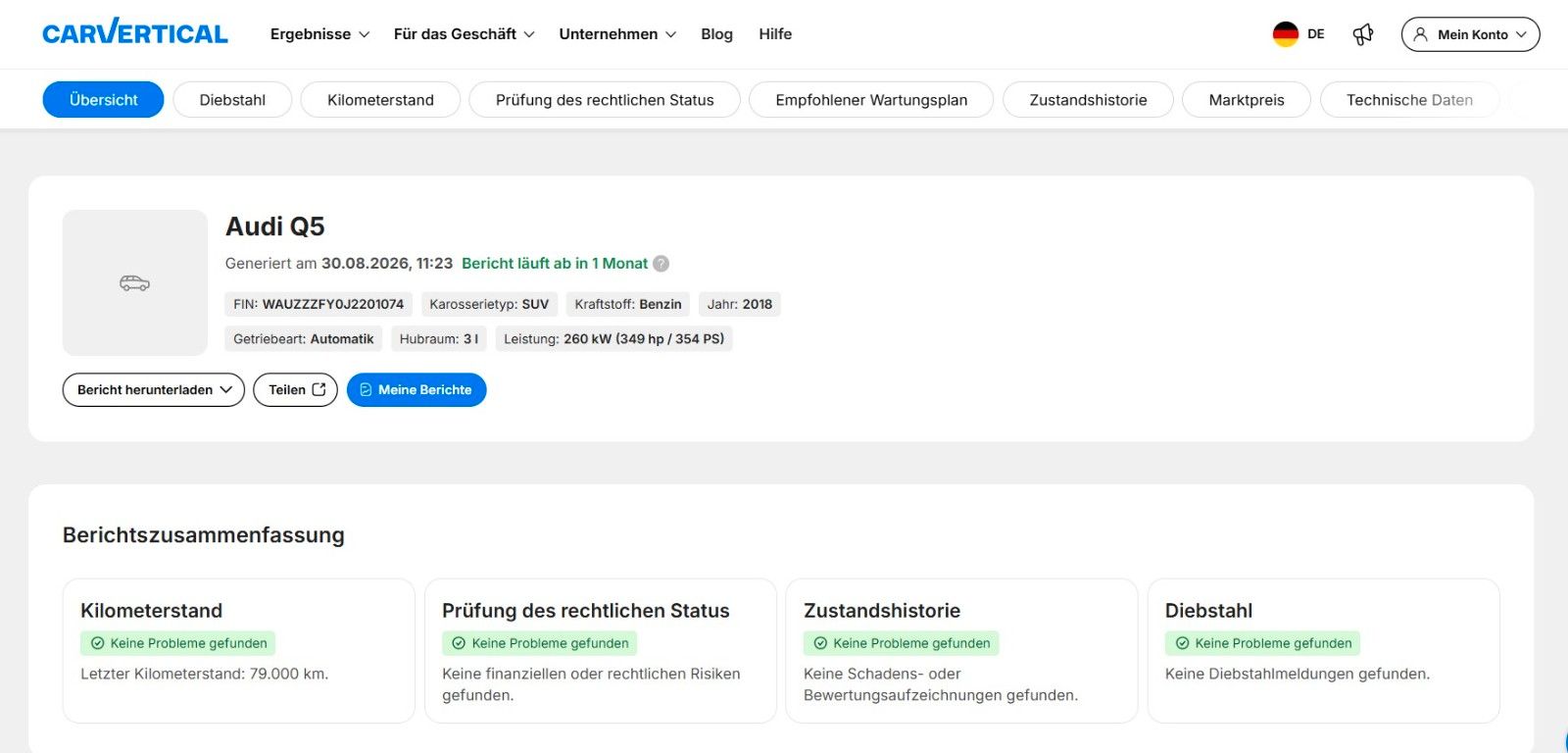Open the Prüfung des rechtlichen Status summary card

point(600,651)
